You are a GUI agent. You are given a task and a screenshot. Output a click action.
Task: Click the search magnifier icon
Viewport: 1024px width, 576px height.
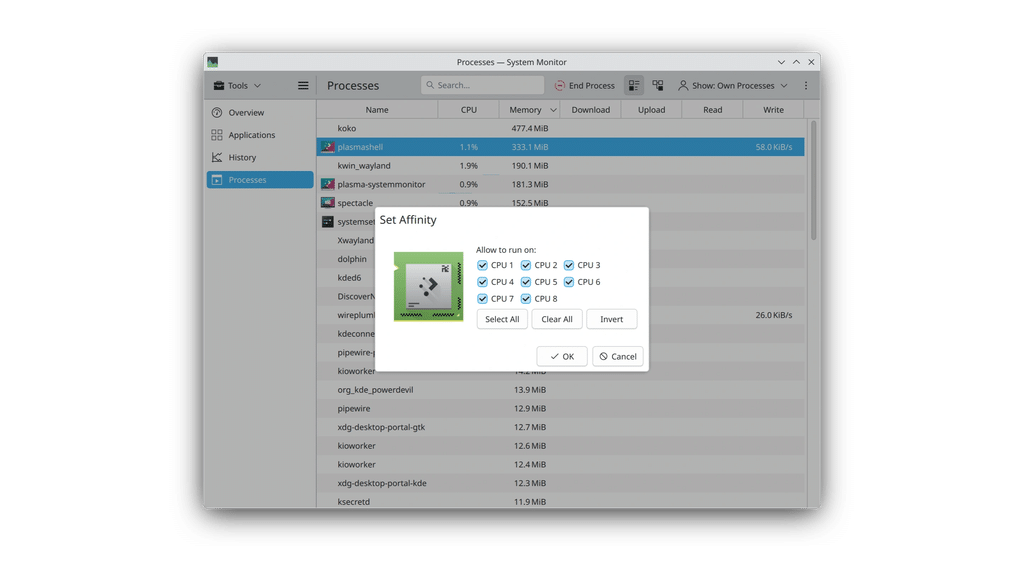coord(430,85)
